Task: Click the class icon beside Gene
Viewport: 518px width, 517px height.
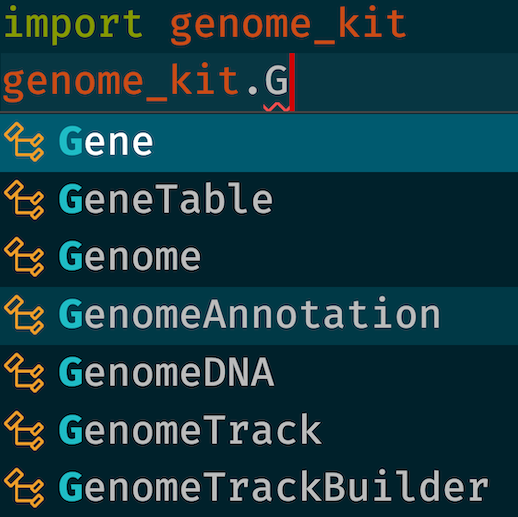Action: click(24, 142)
